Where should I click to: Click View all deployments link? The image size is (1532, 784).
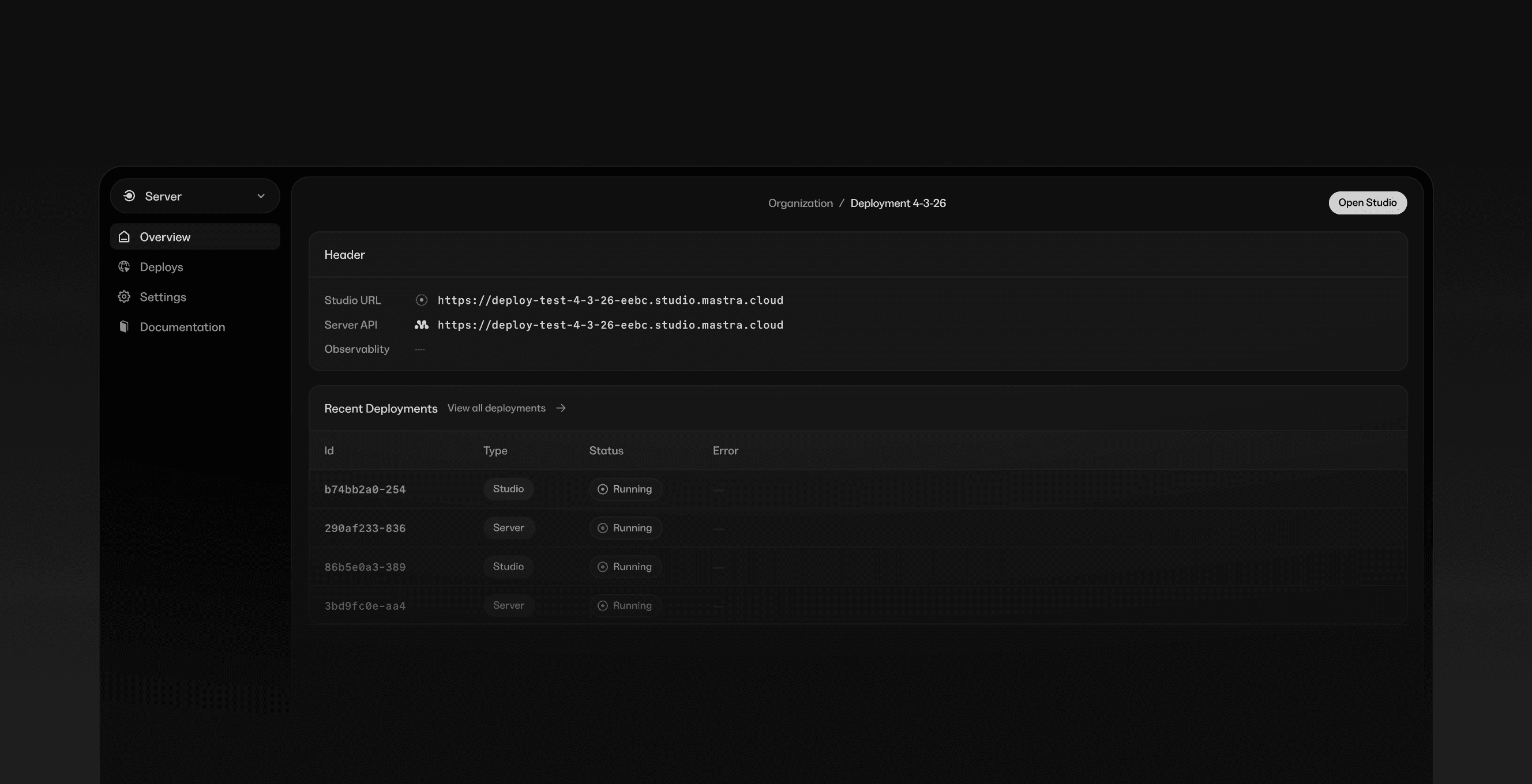click(496, 408)
